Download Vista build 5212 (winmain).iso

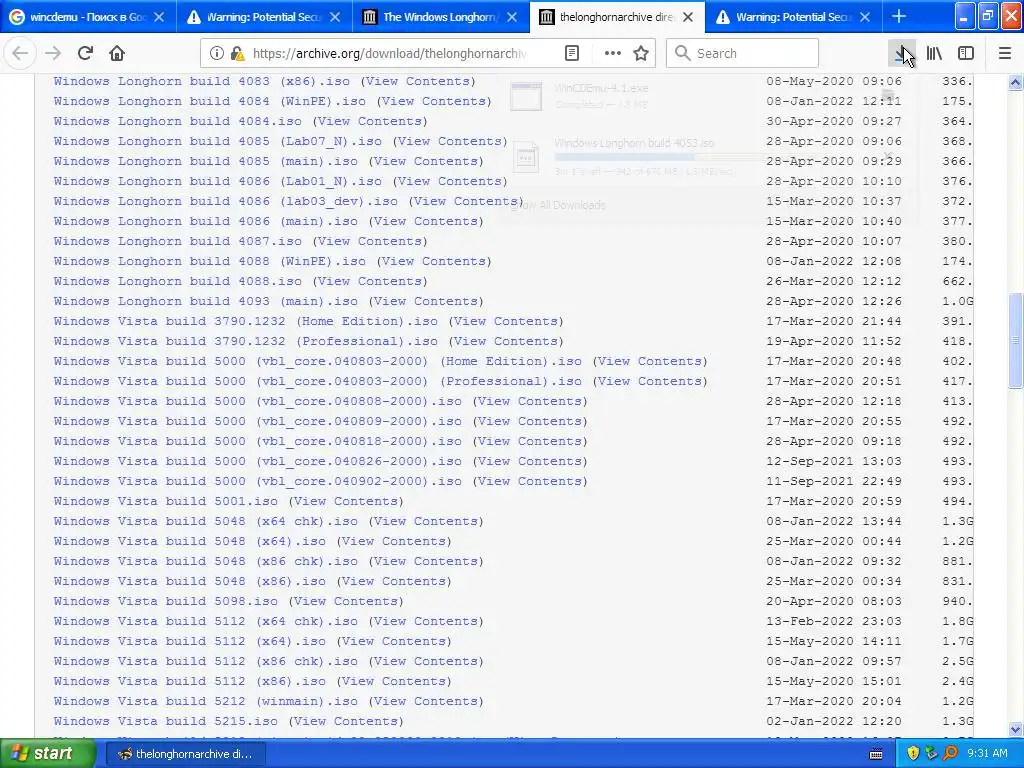tap(205, 701)
